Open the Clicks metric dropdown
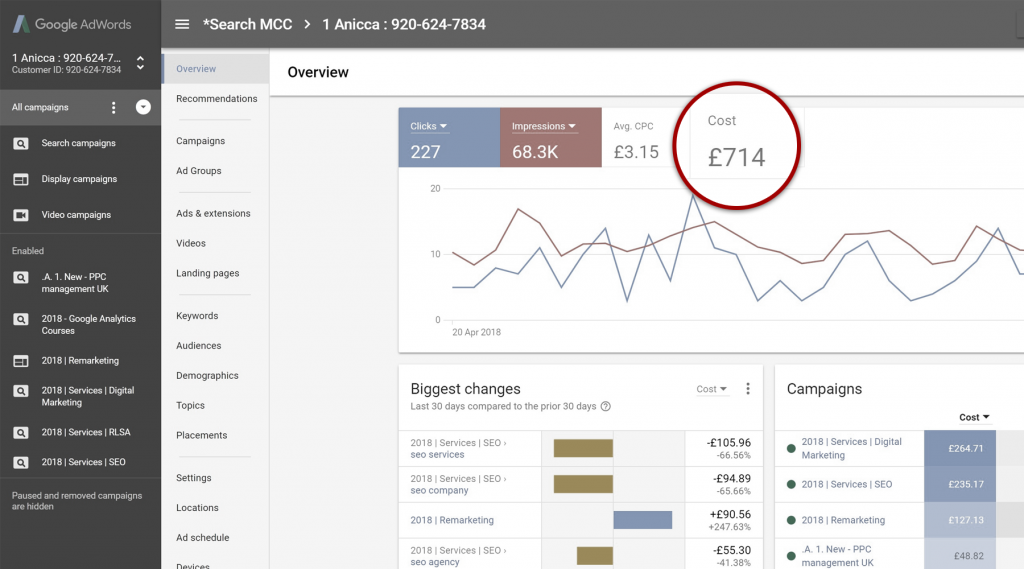This screenshot has height=569, width=1024. point(429,126)
